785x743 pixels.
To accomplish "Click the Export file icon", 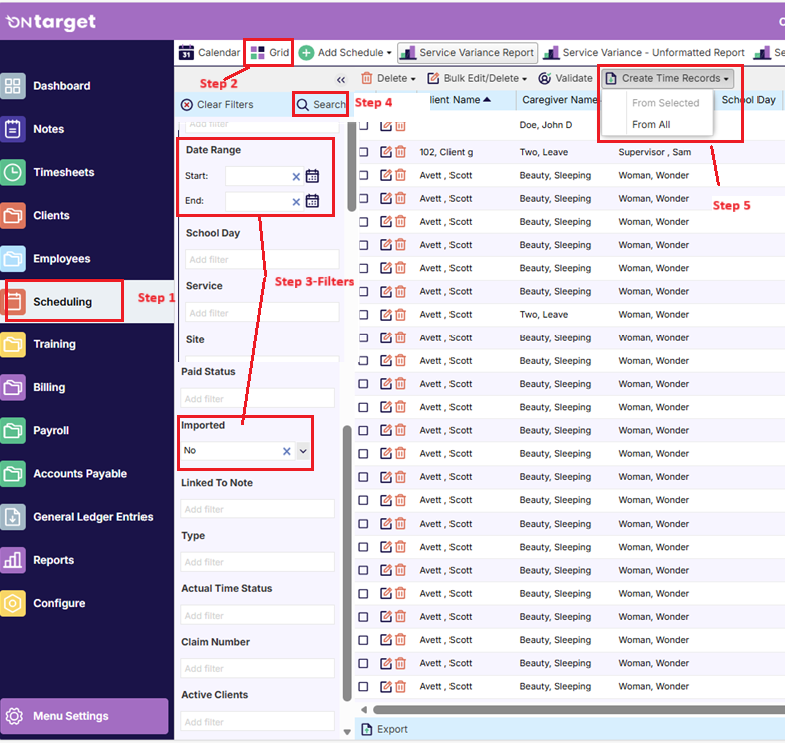I will [x=366, y=729].
